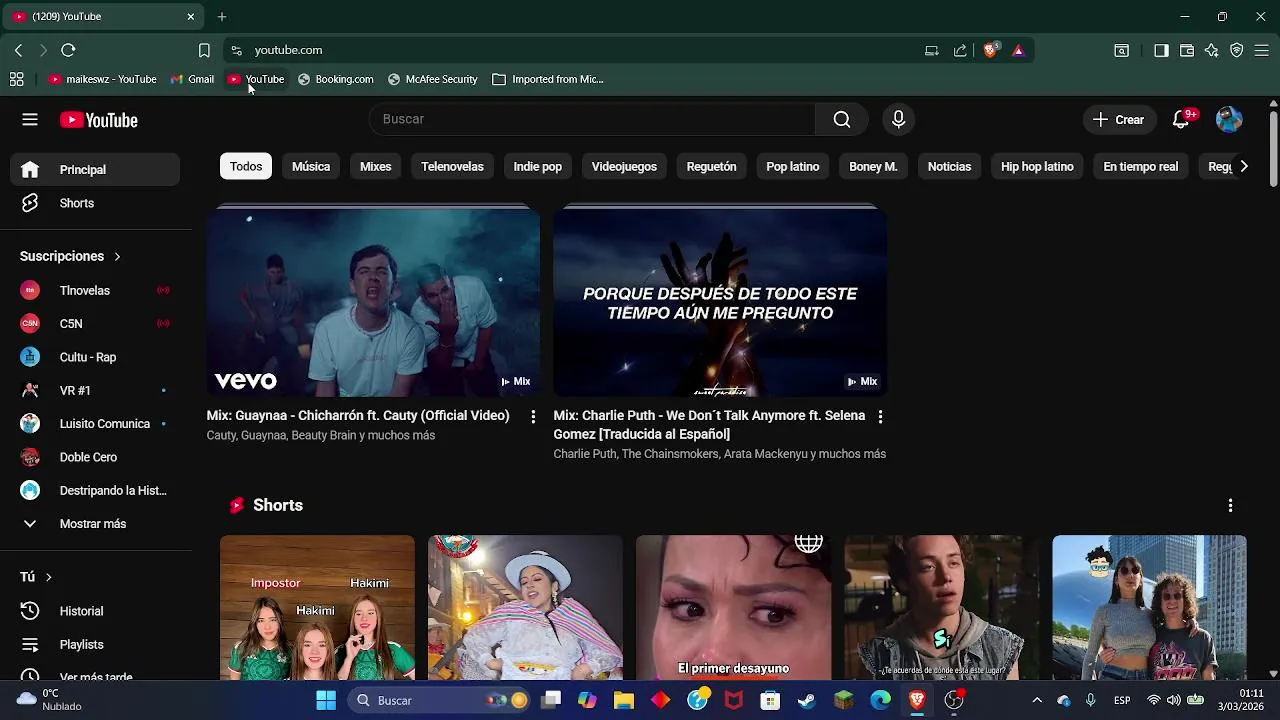Open Microsoft Edge from the taskbar
Screen dimensions: 1280x720
pos(880,700)
